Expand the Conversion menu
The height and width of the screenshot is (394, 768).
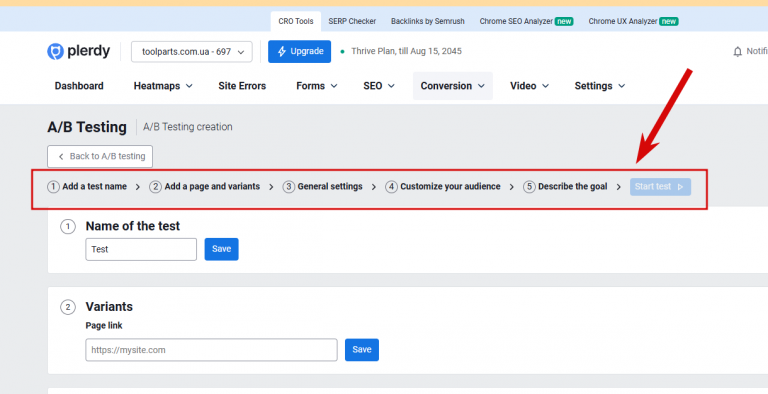pos(453,86)
